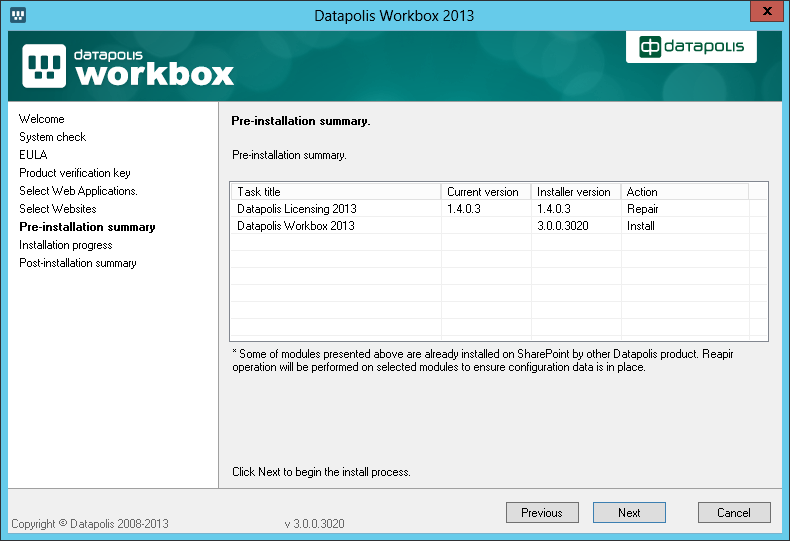This screenshot has height=541, width=790.
Task: Select the Post-installation summary step
Action: coord(78,263)
